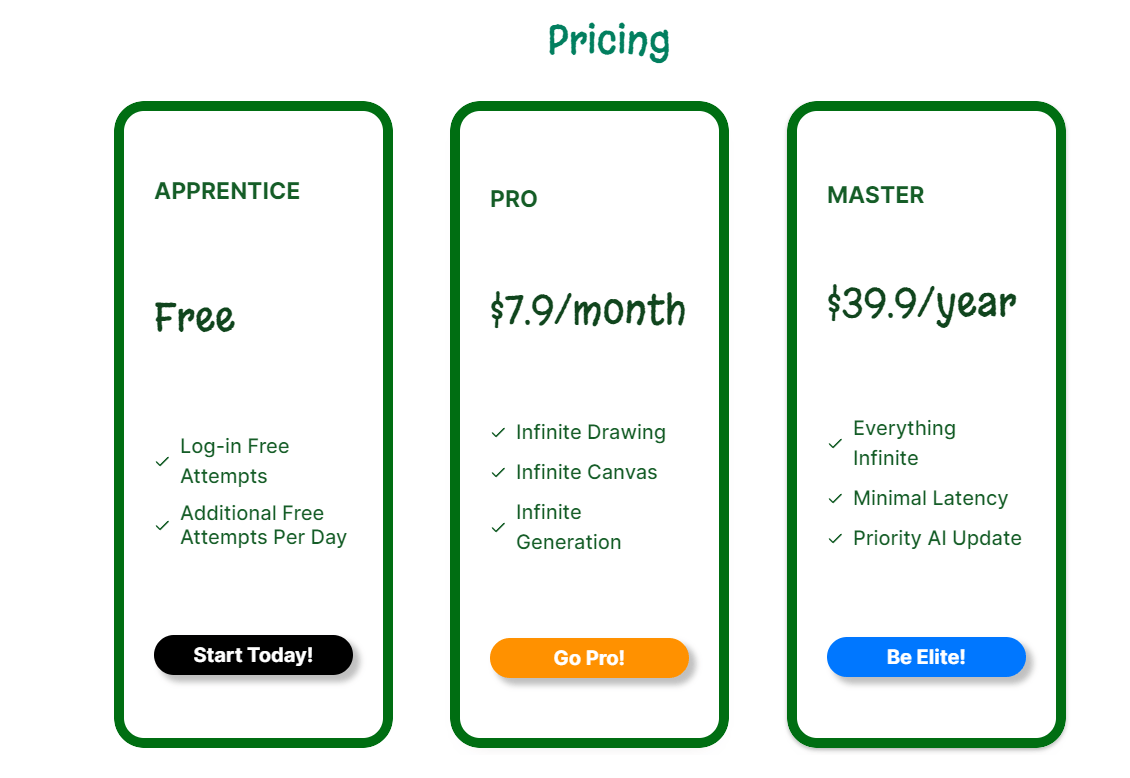Click the blue Be Elite! button
The image size is (1130, 778).
(926, 657)
